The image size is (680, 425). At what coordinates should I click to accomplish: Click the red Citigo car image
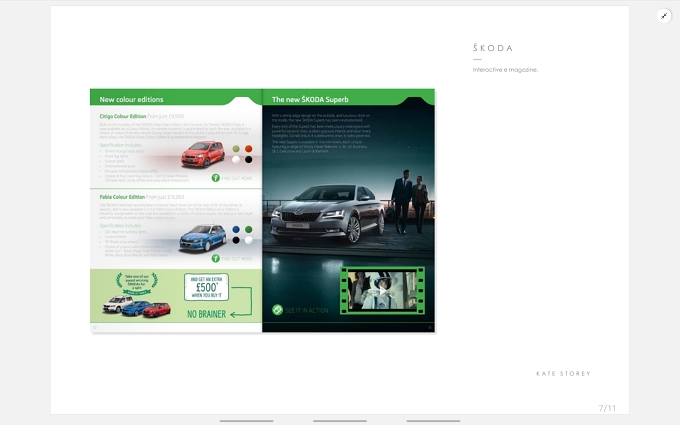pyautogui.click(x=203, y=154)
